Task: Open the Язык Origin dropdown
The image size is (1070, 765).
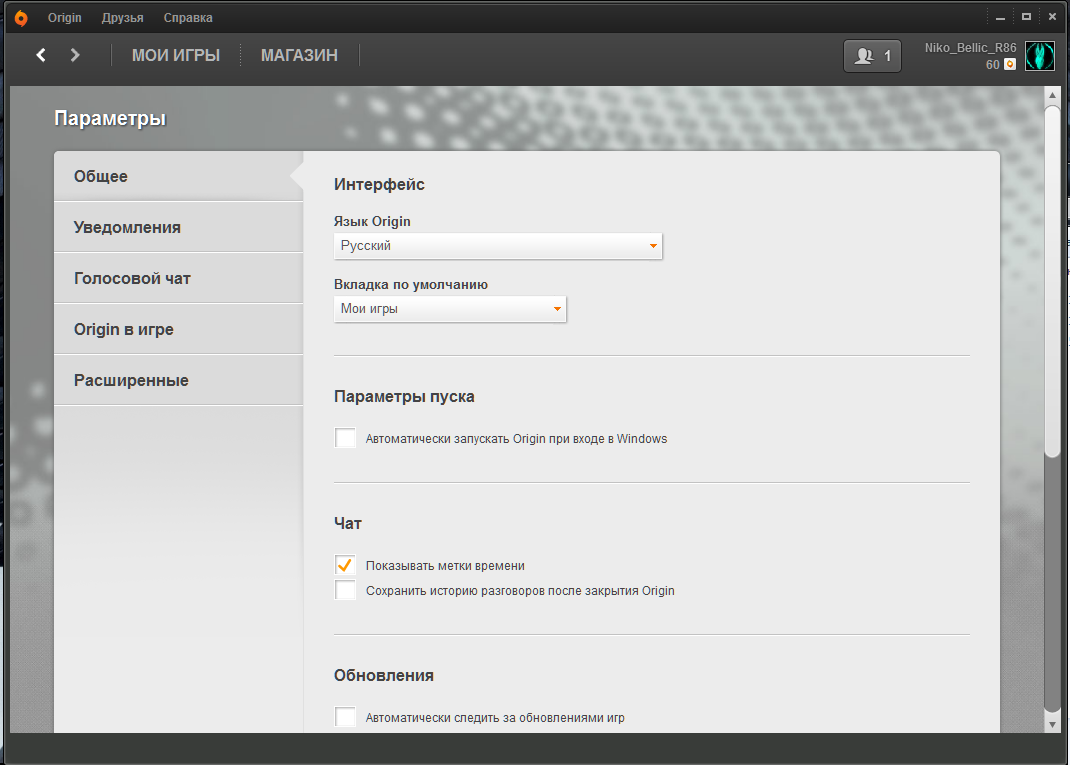Action: 498,246
